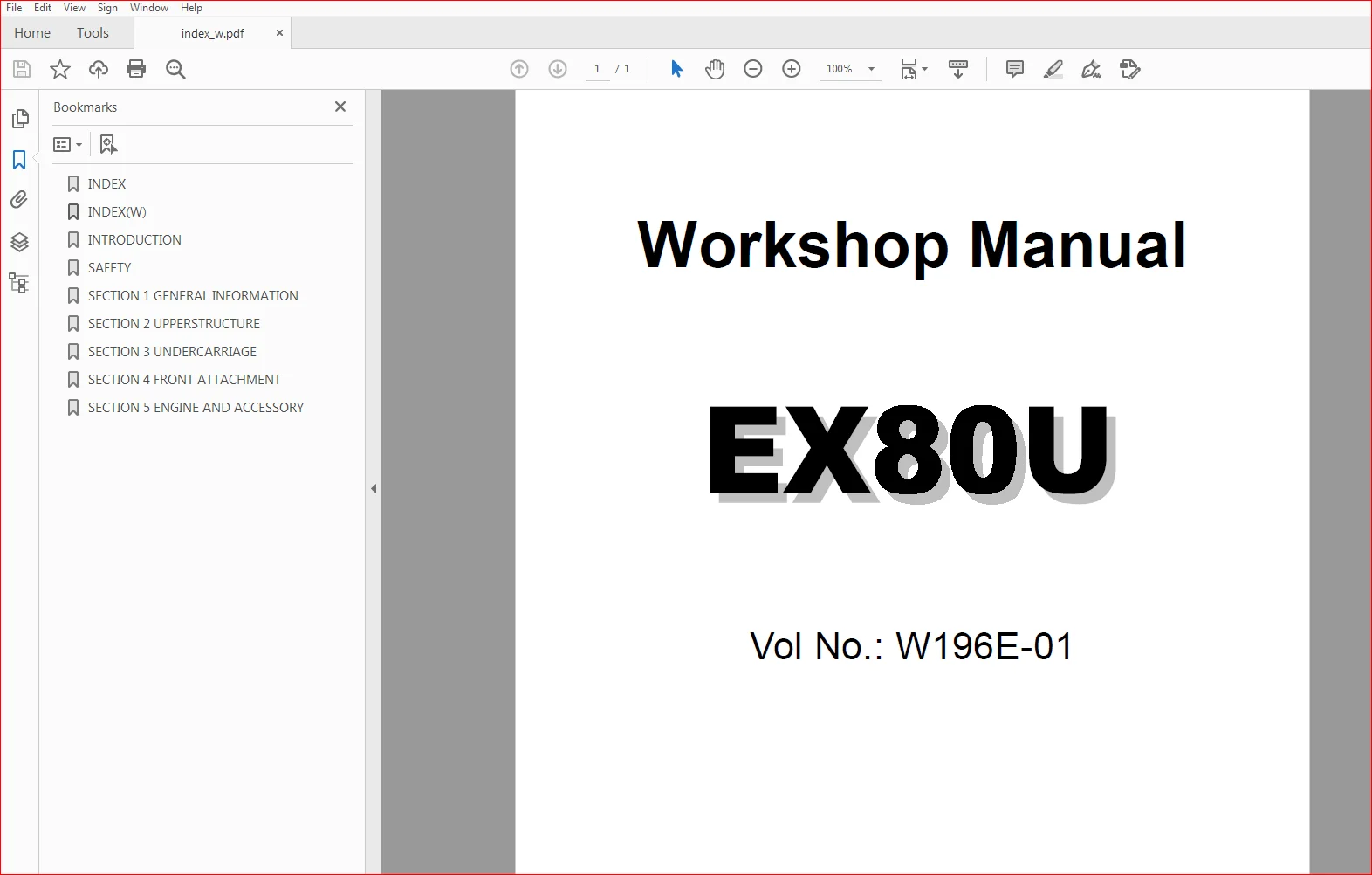Open the Help menu

point(191,8)
